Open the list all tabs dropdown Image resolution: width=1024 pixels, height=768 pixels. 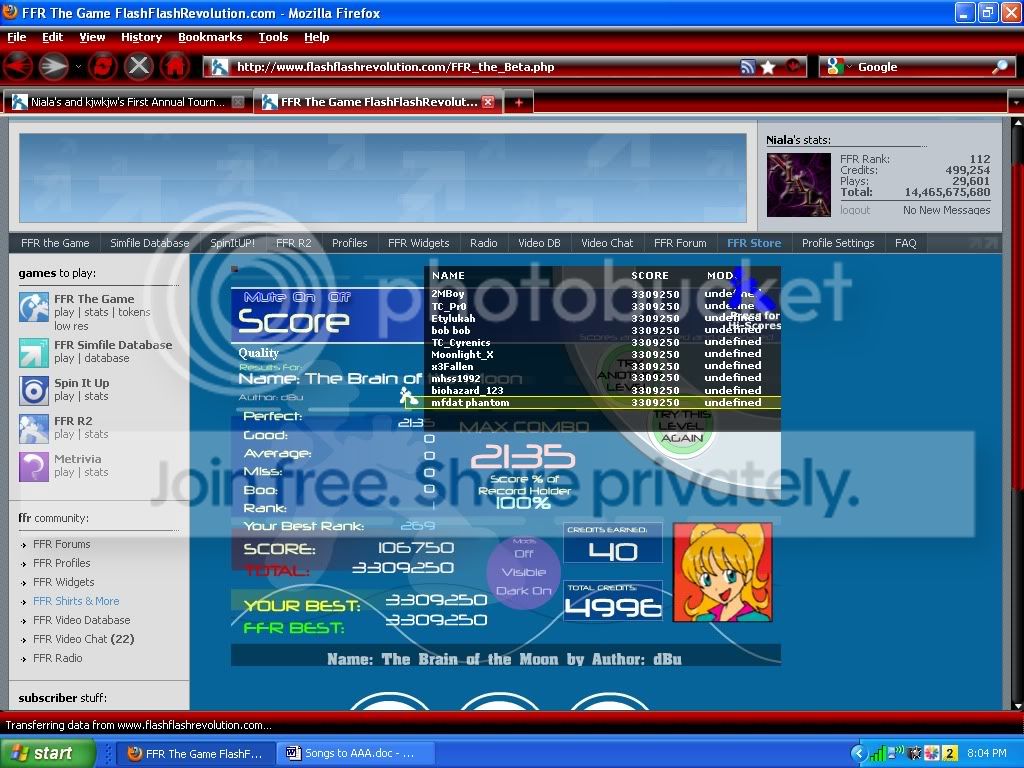1014,102
